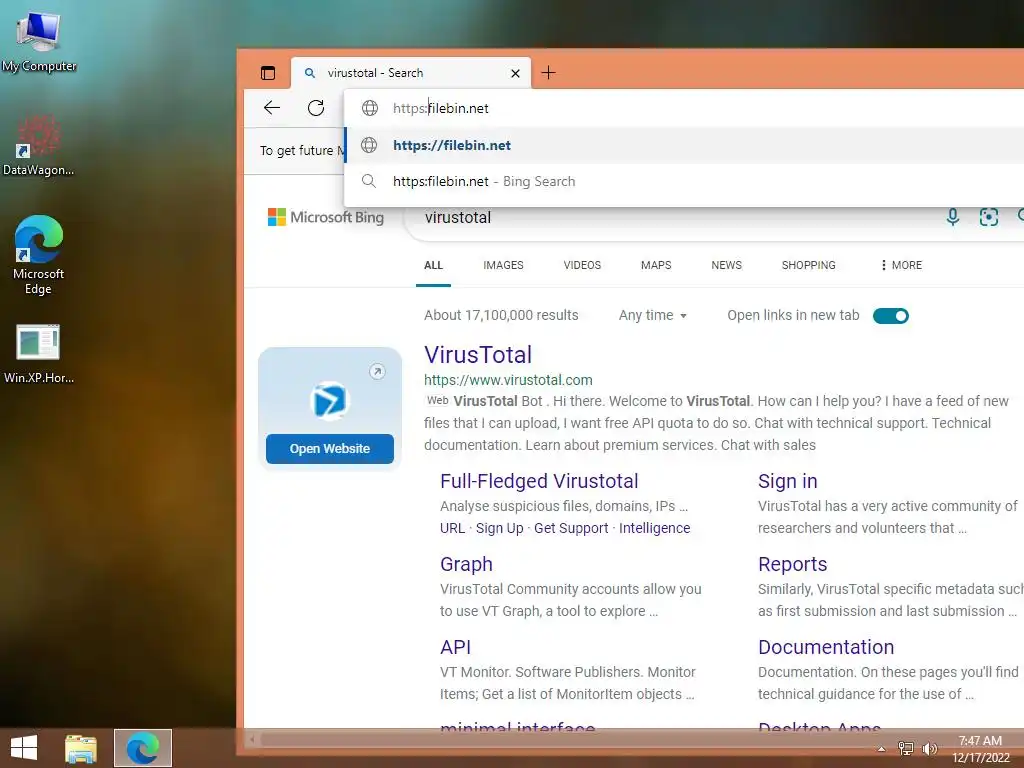Viewport: 1024px width, 768px height.
Task: Close the virustotal - Search tab
Action: click(x=515, y=73)
